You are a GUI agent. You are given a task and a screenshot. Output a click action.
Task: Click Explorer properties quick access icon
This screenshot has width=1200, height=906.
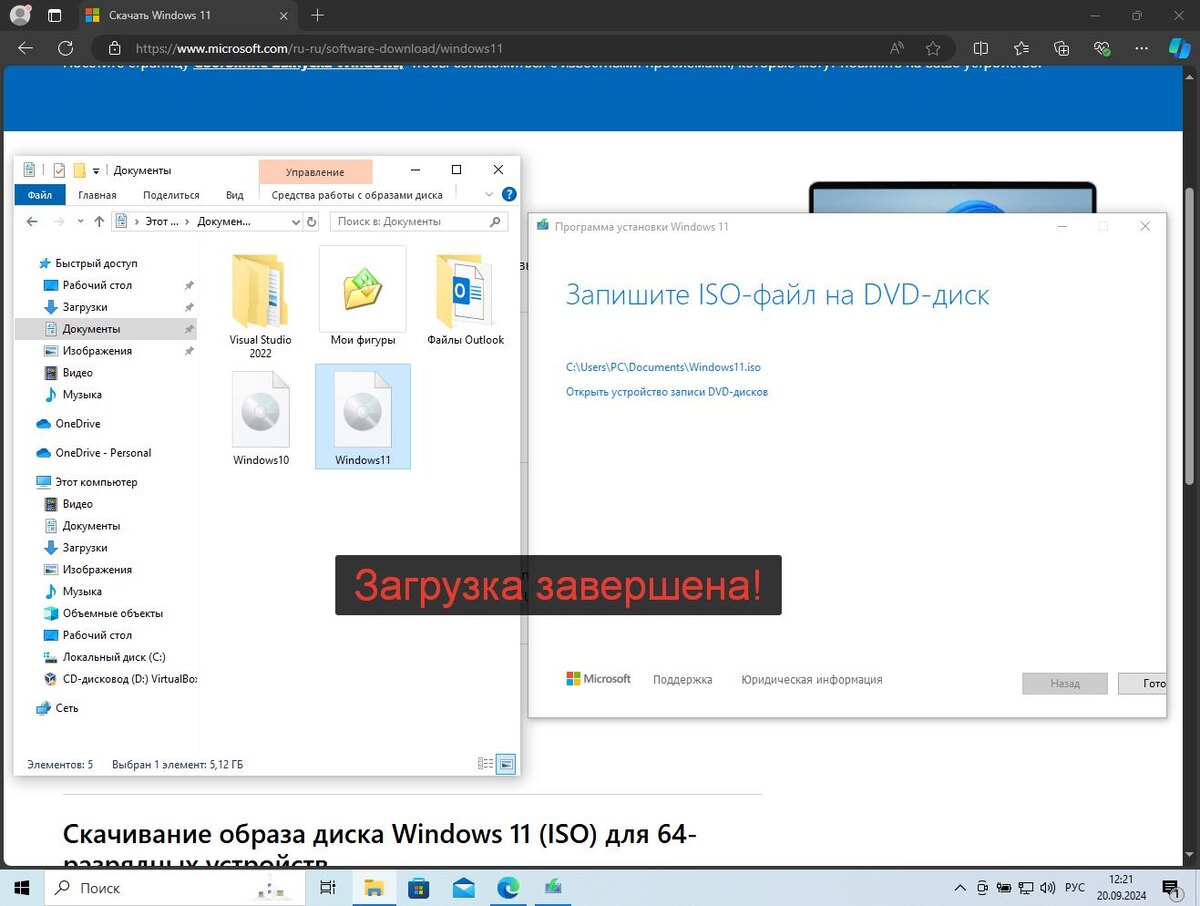tap(59, 170)
